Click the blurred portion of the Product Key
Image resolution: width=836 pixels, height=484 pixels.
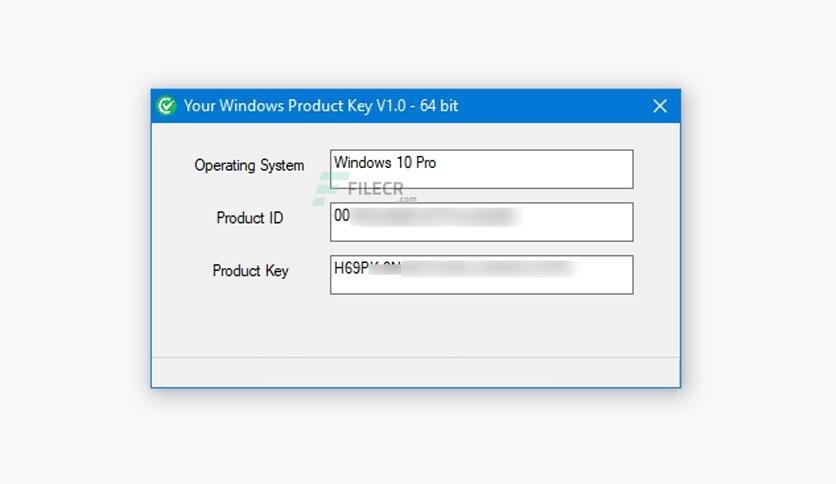coord(472,268)
